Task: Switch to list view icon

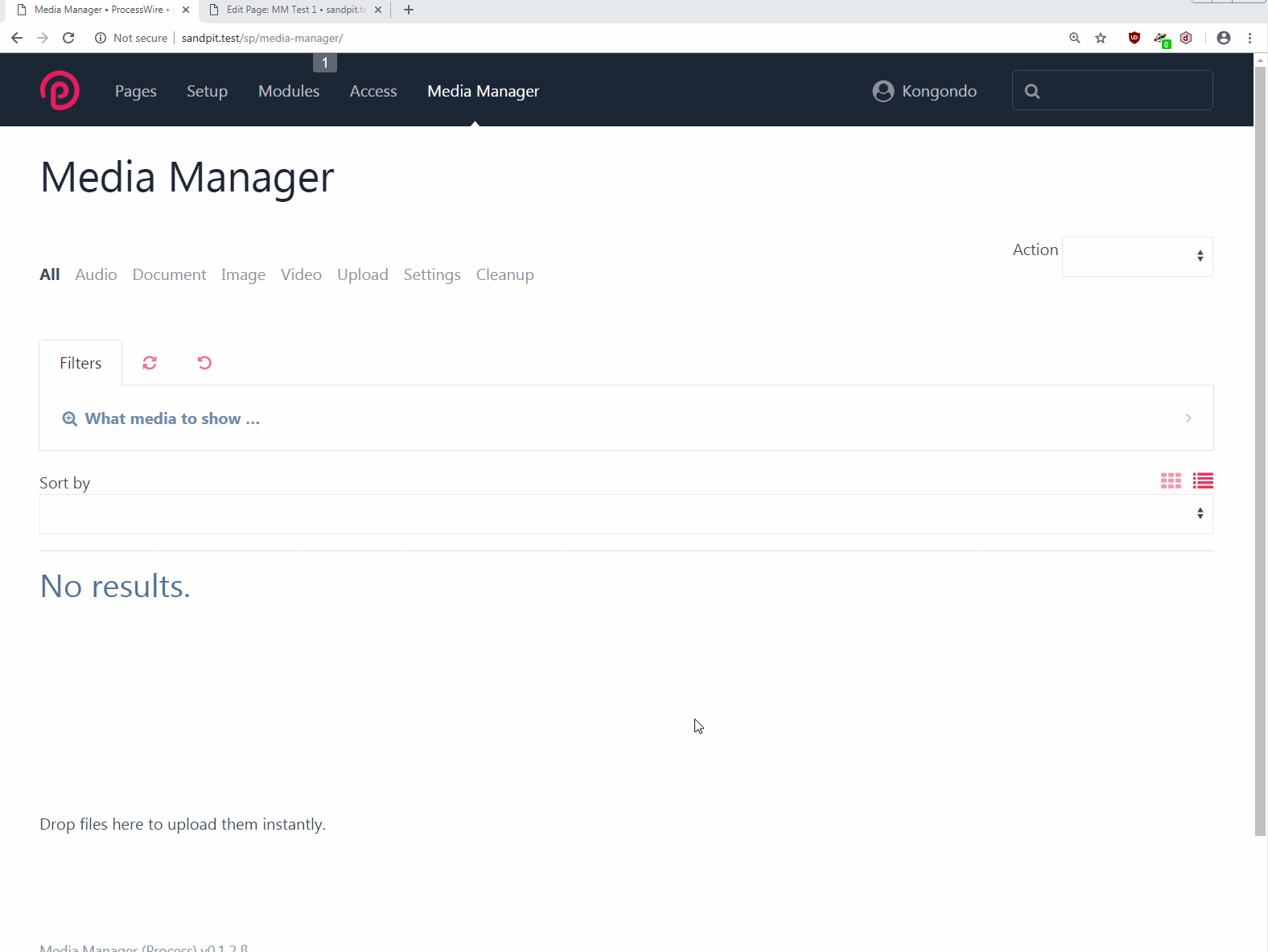Action: click(1203, 481)
